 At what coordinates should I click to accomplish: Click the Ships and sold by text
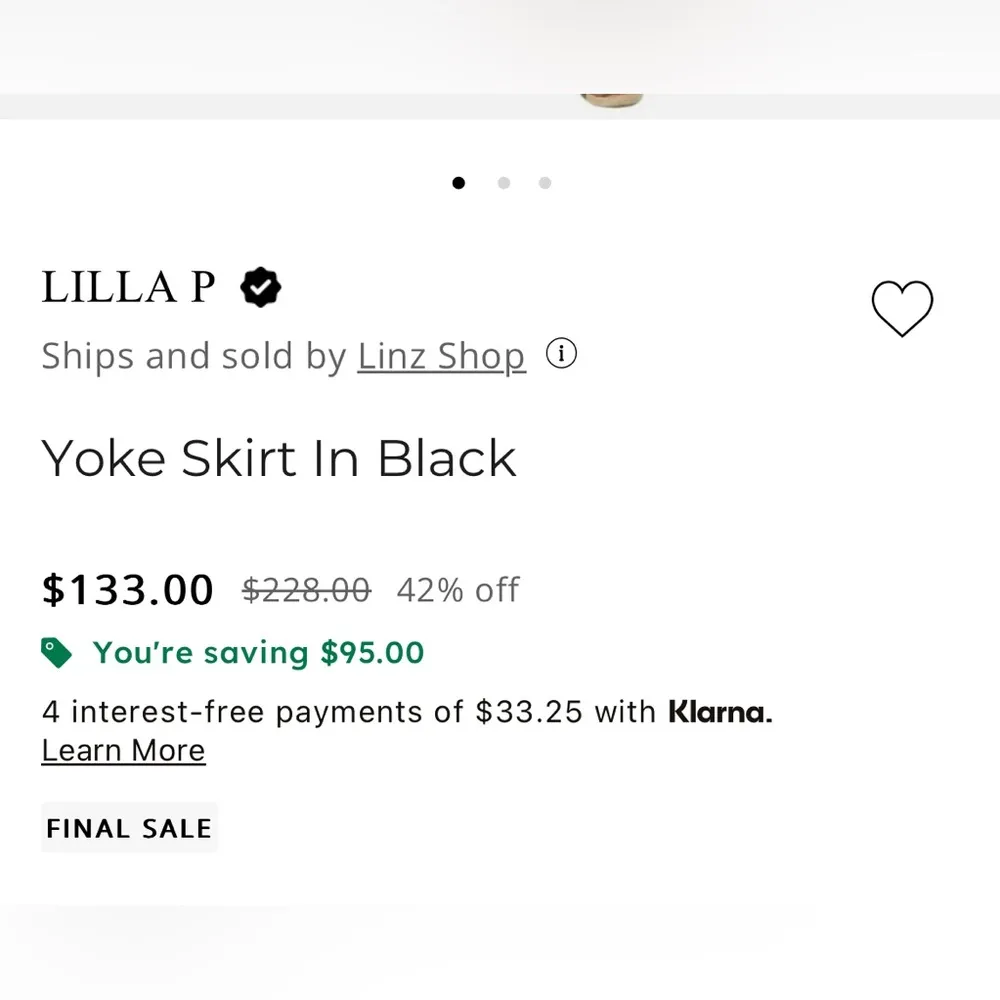coord(195,355)
